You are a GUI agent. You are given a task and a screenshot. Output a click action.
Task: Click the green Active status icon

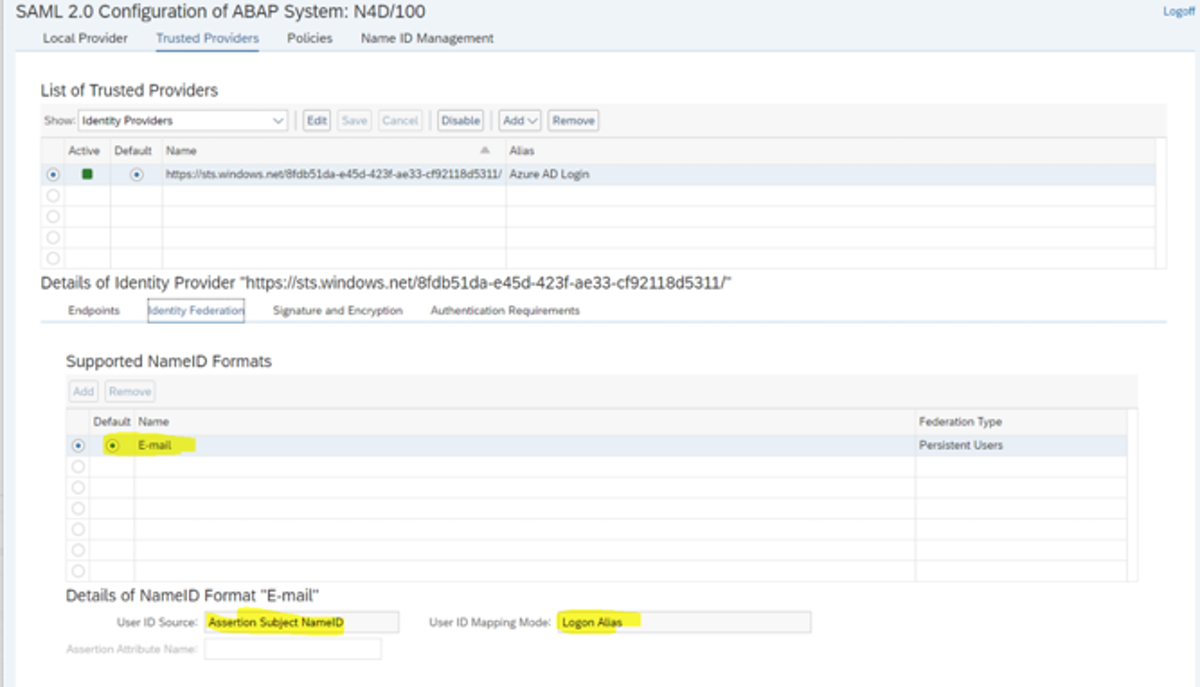[x=87, y=174]
